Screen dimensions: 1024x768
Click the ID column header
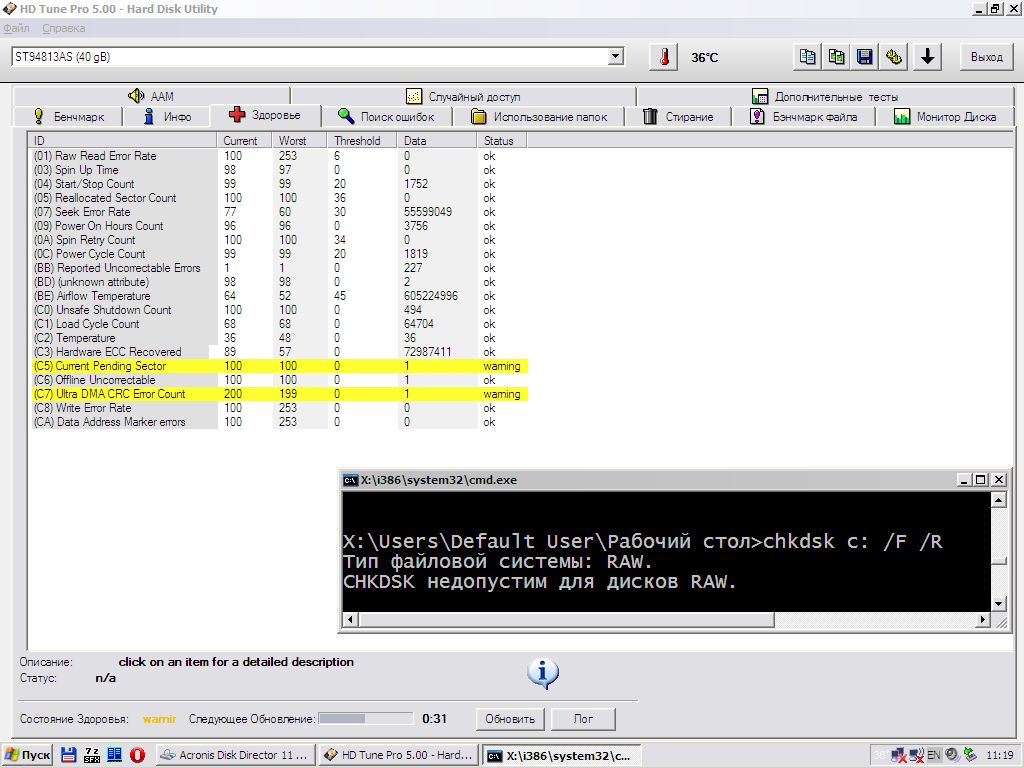pyautogui.click(x=122, y=140)
